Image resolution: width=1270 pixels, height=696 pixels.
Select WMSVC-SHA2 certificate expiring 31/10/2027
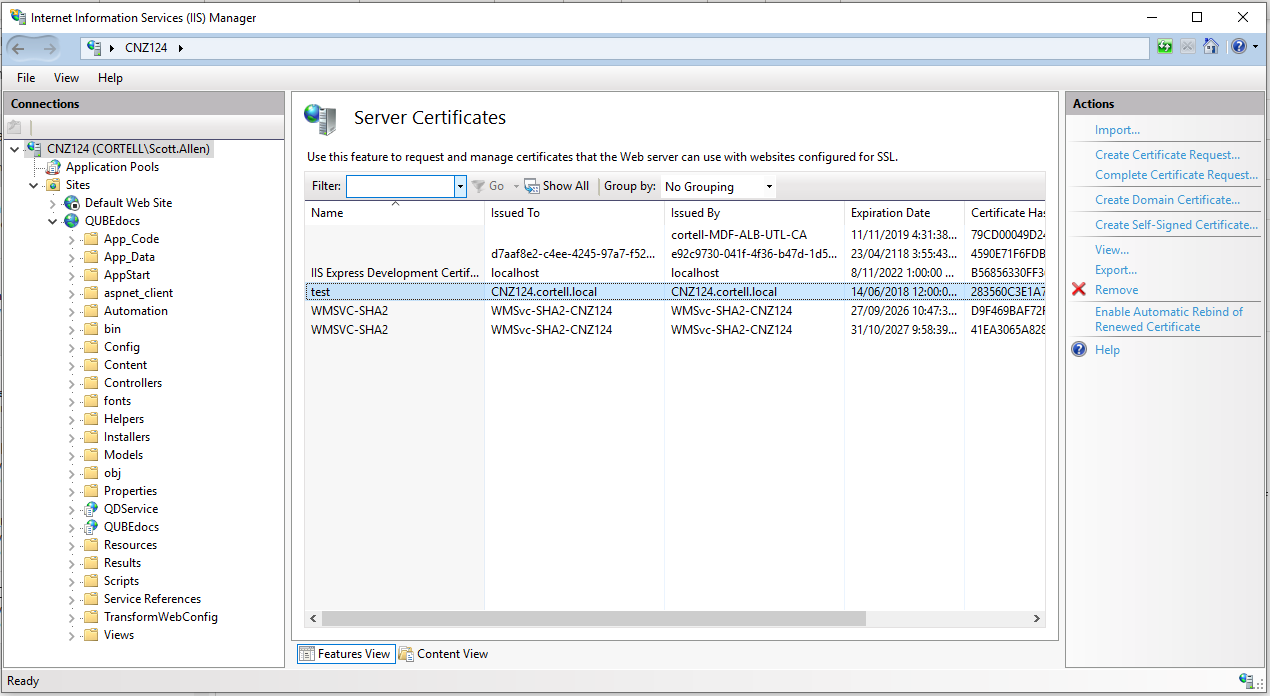675,329
